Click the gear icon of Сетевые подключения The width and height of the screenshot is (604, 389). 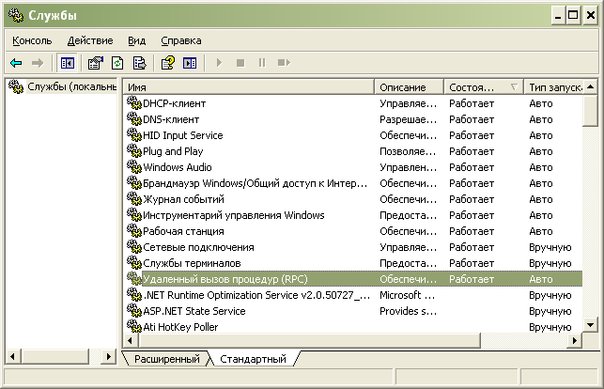(x=134, y=246)
